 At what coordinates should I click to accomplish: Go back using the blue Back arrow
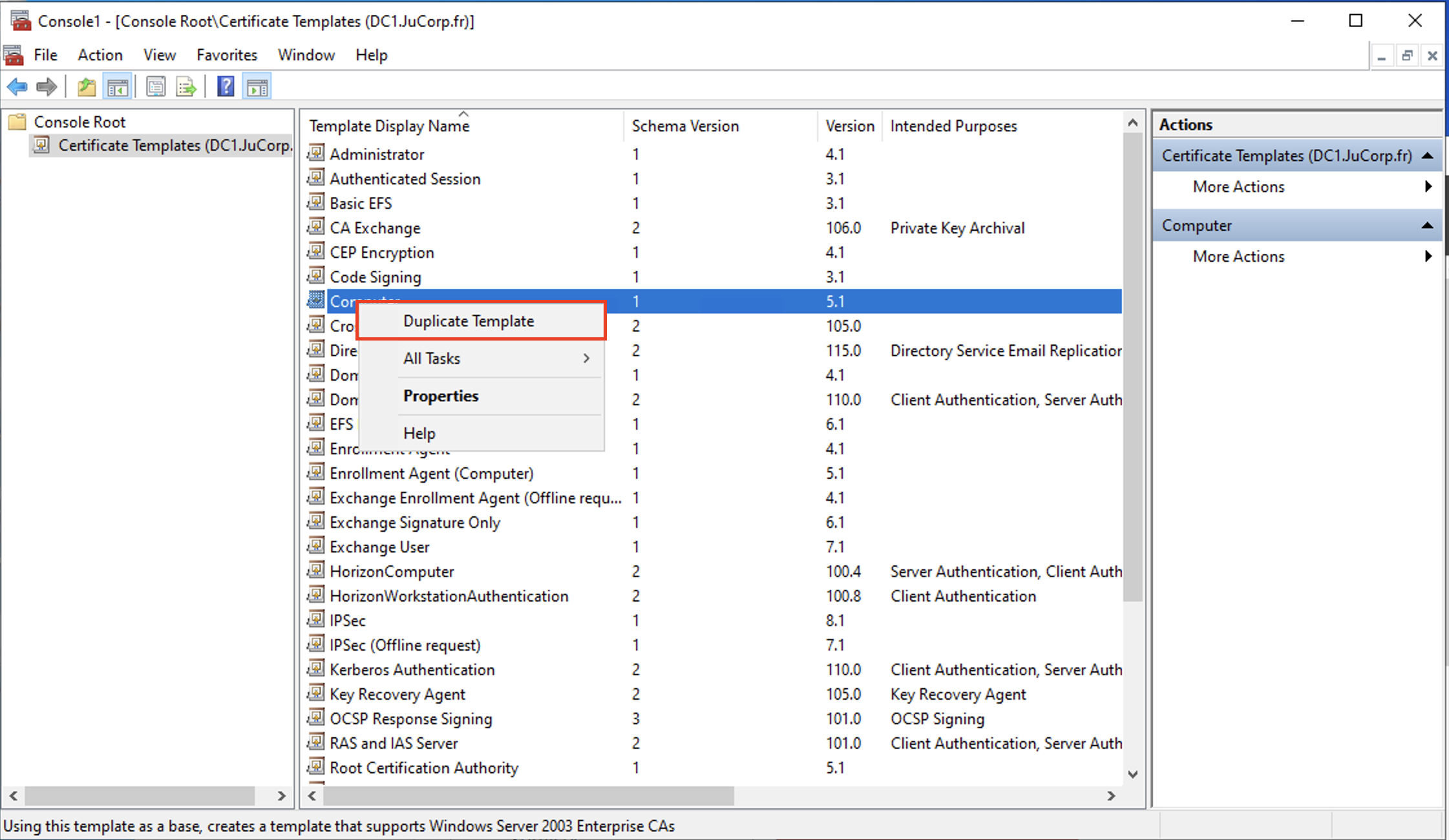[17, 87]
